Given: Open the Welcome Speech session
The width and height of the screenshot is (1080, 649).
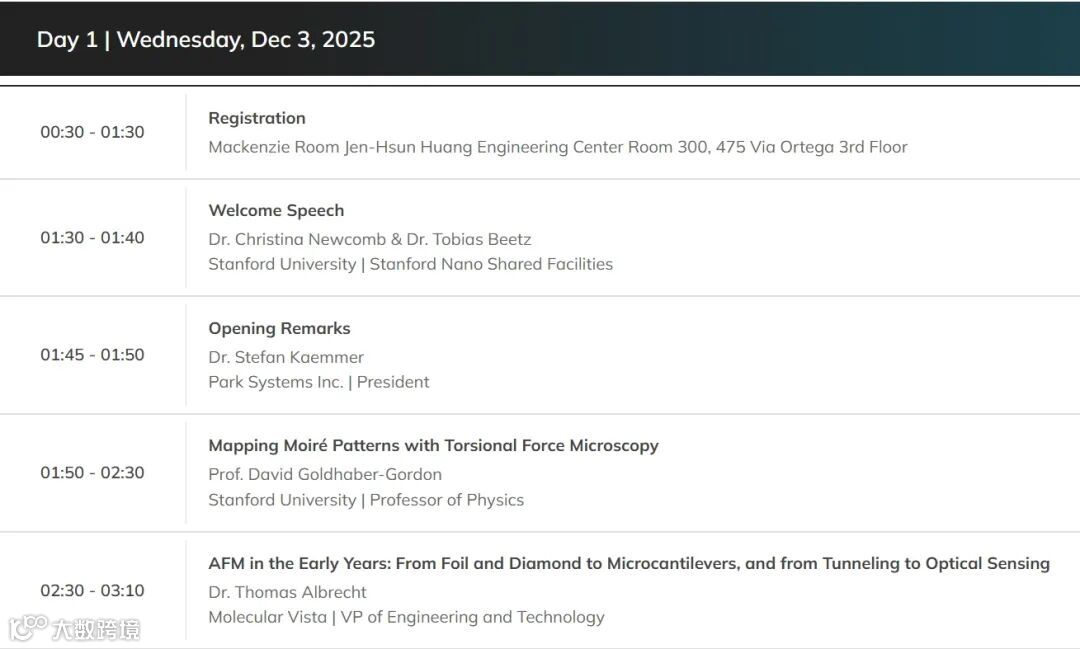Looking at the screenshot, I should (276, 210).
